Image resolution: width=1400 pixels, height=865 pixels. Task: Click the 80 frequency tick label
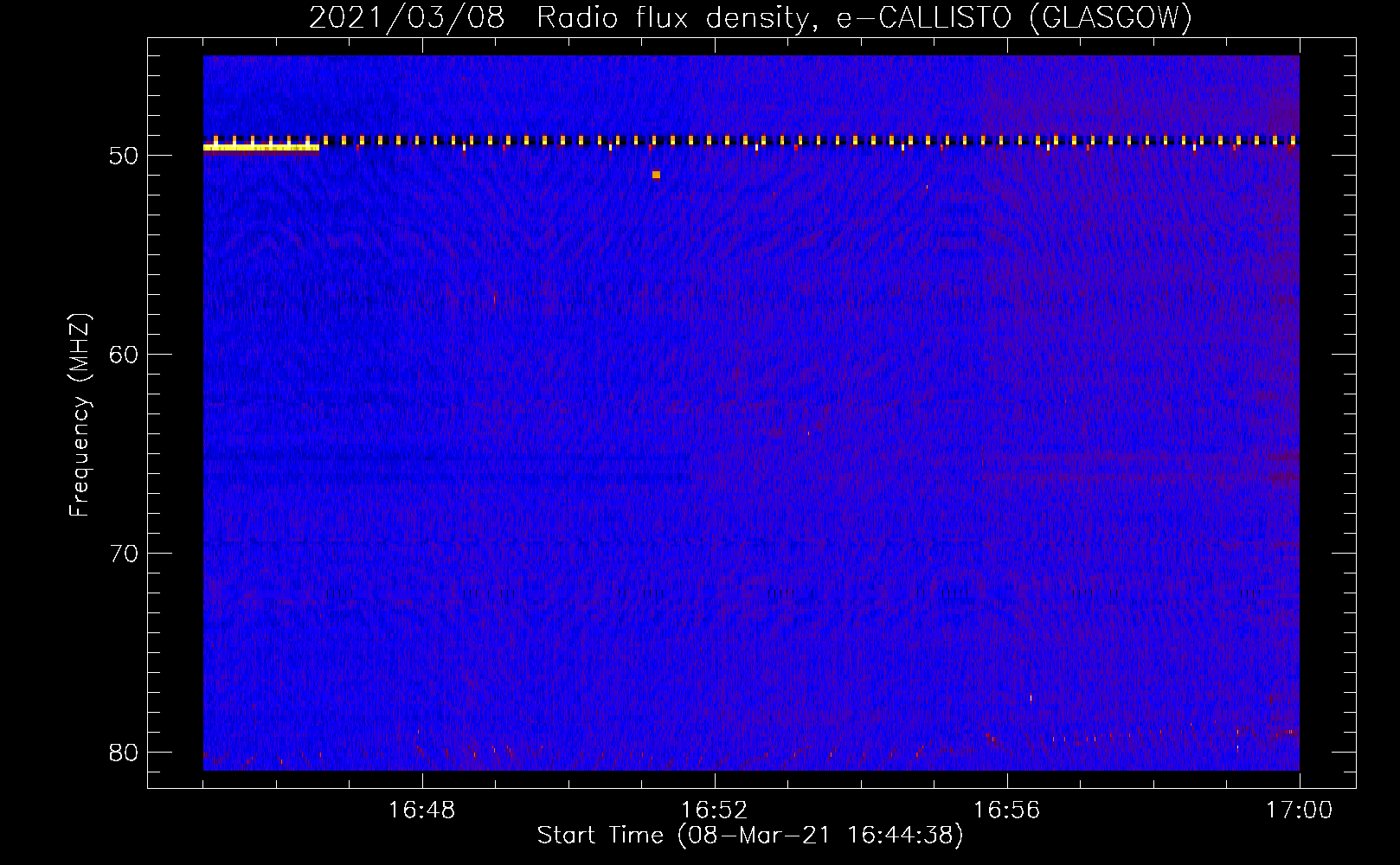(124, 752)
